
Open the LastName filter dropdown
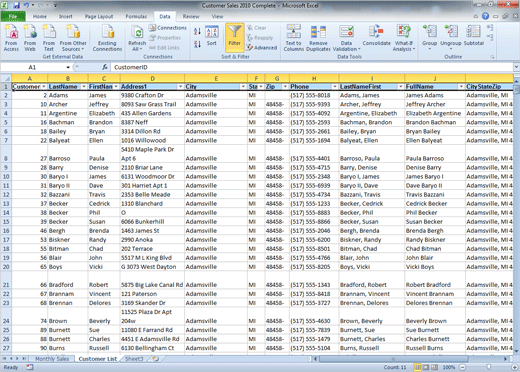(84, 87)
